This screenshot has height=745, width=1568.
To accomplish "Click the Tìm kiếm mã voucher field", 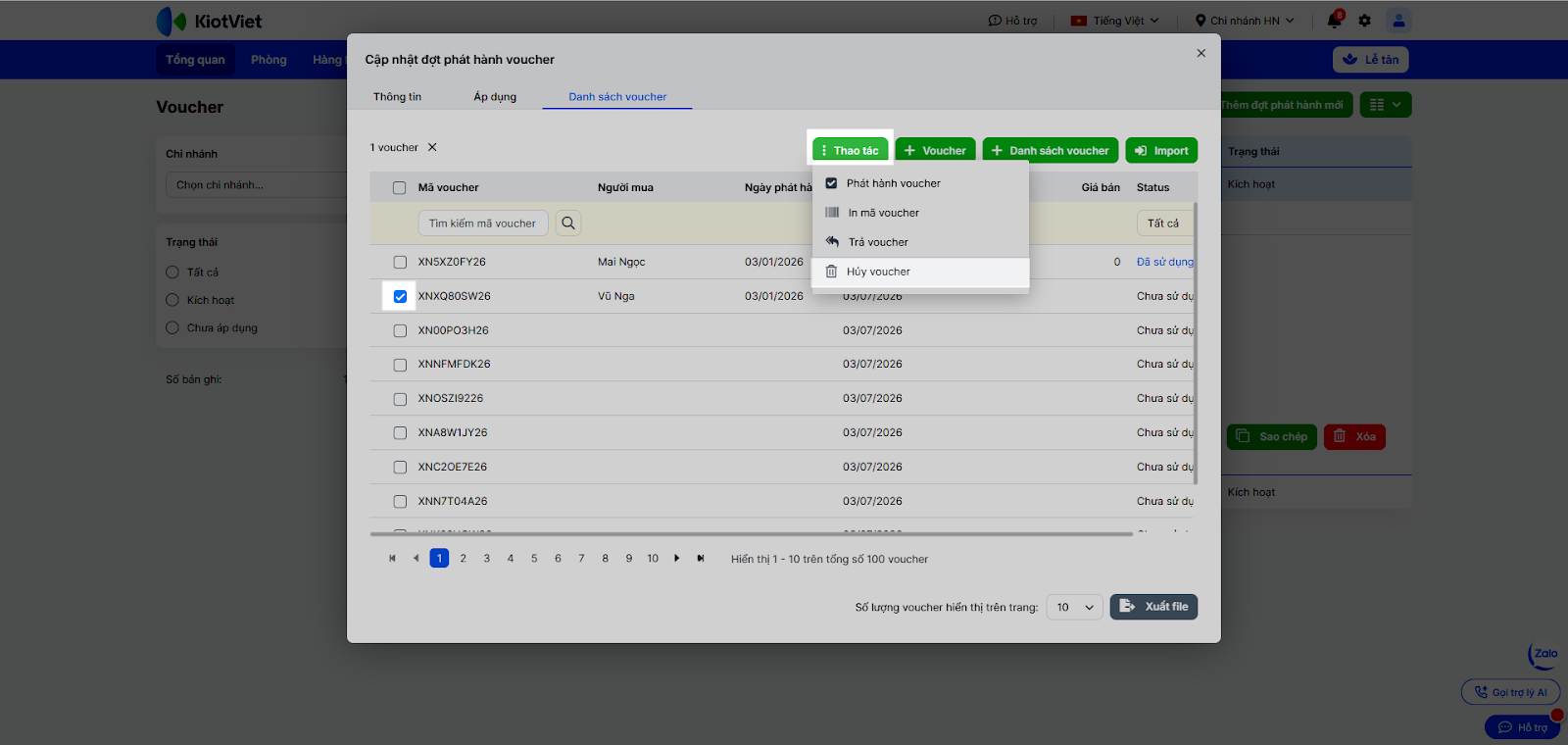I will tap(482, 223).
